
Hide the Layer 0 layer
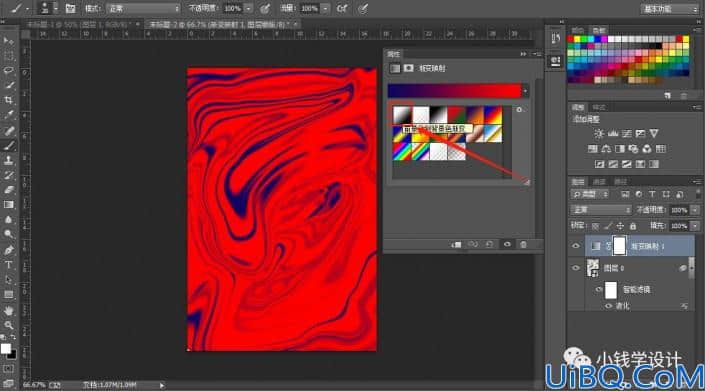point(576,268)
